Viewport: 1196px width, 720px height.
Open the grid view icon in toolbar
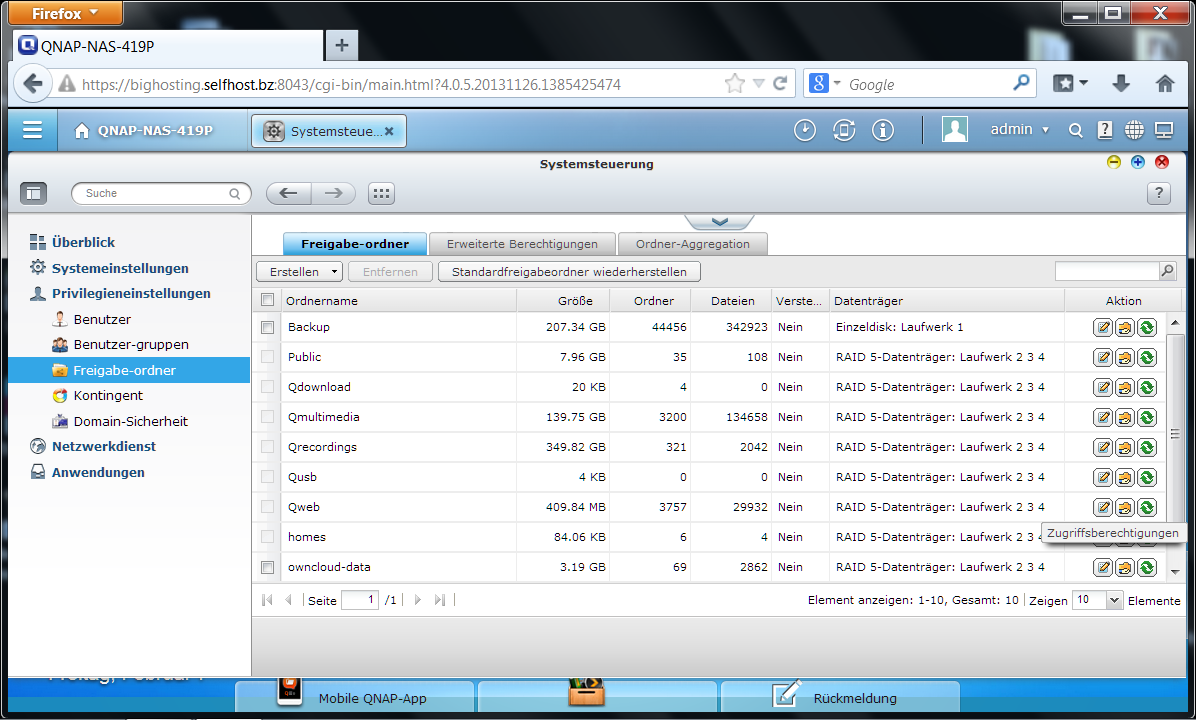tap(381, 194)
